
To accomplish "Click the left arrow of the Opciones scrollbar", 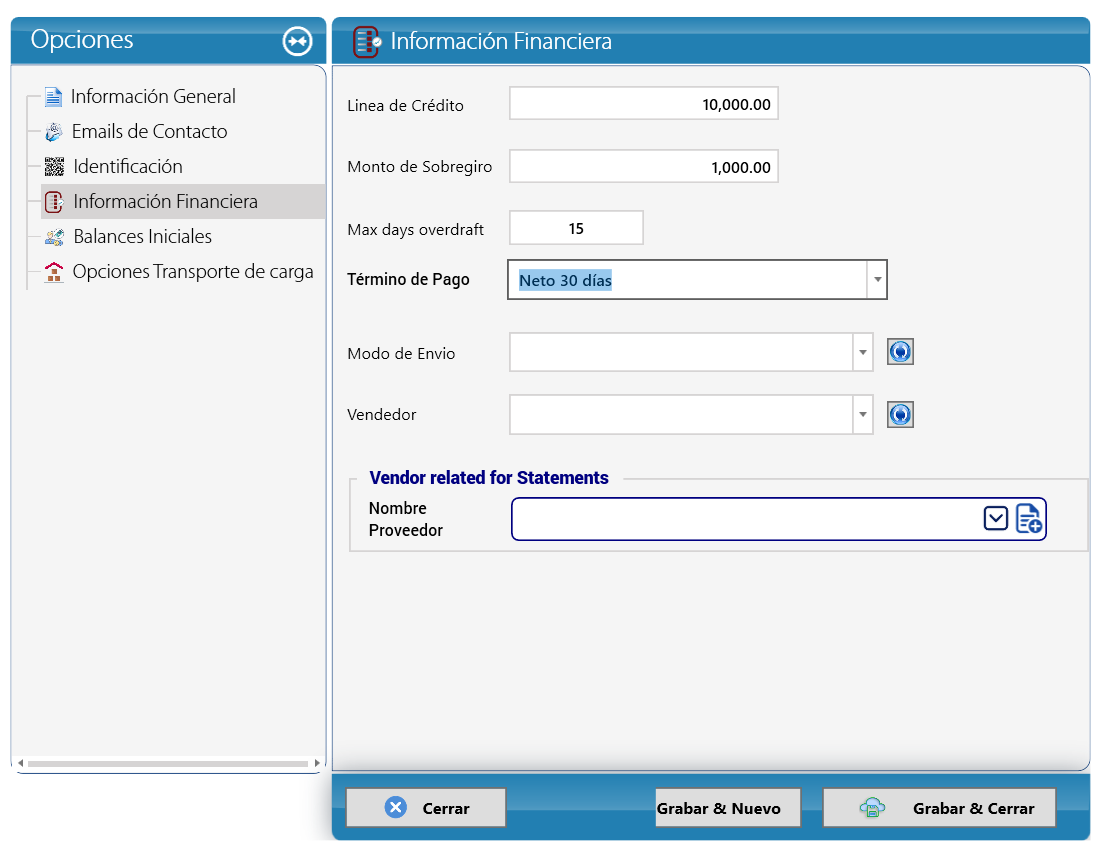I will point(21,763).
